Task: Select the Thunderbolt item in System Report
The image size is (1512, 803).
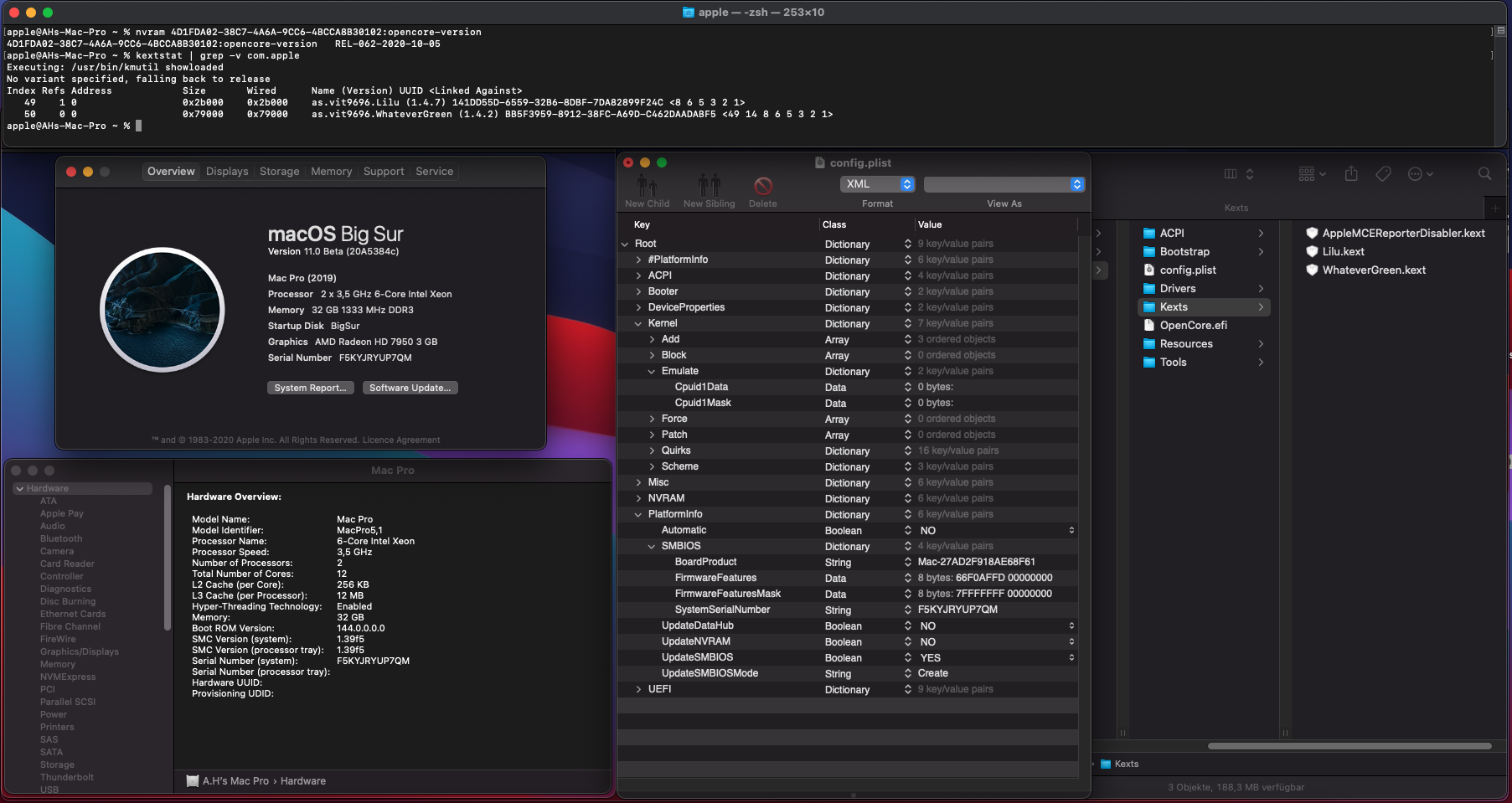Action: [x=67, y=777]
